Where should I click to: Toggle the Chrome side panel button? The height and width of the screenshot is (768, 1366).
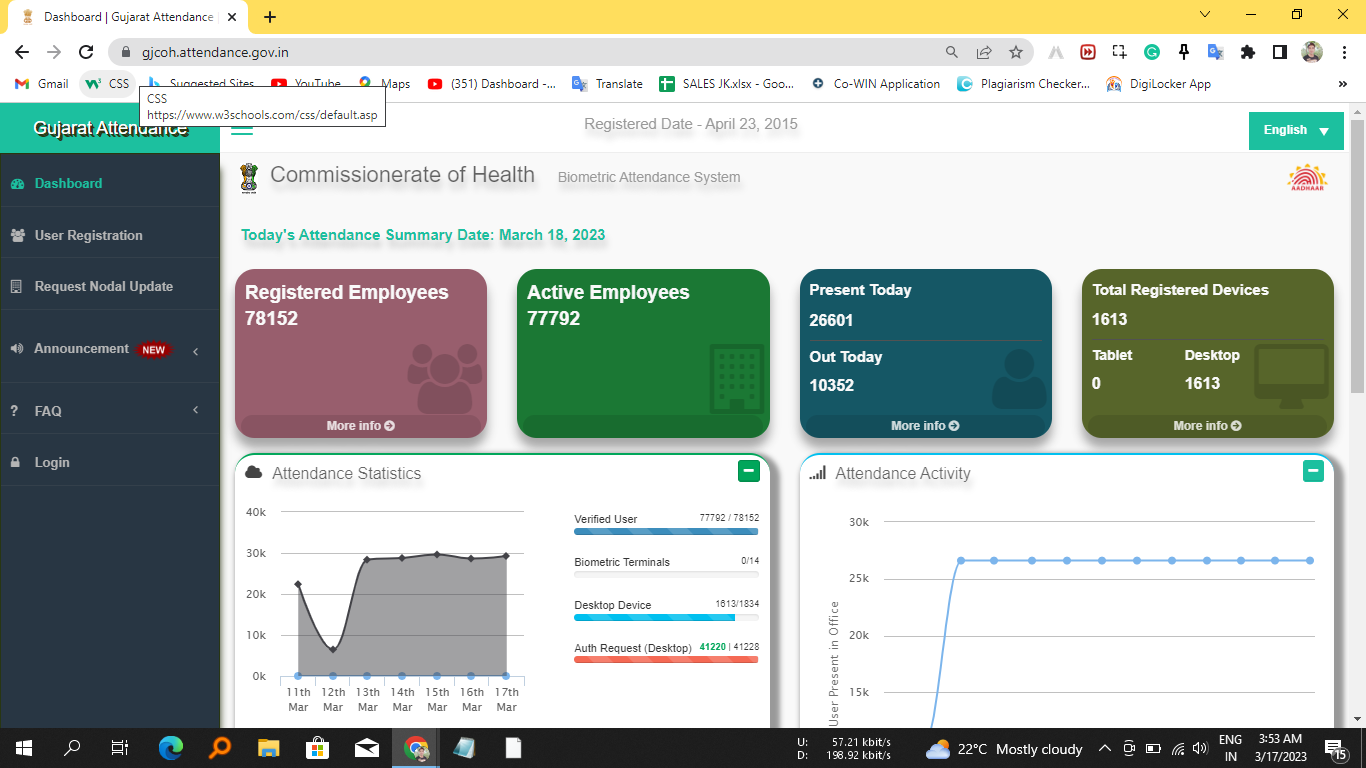click(x=1279, y=52)
